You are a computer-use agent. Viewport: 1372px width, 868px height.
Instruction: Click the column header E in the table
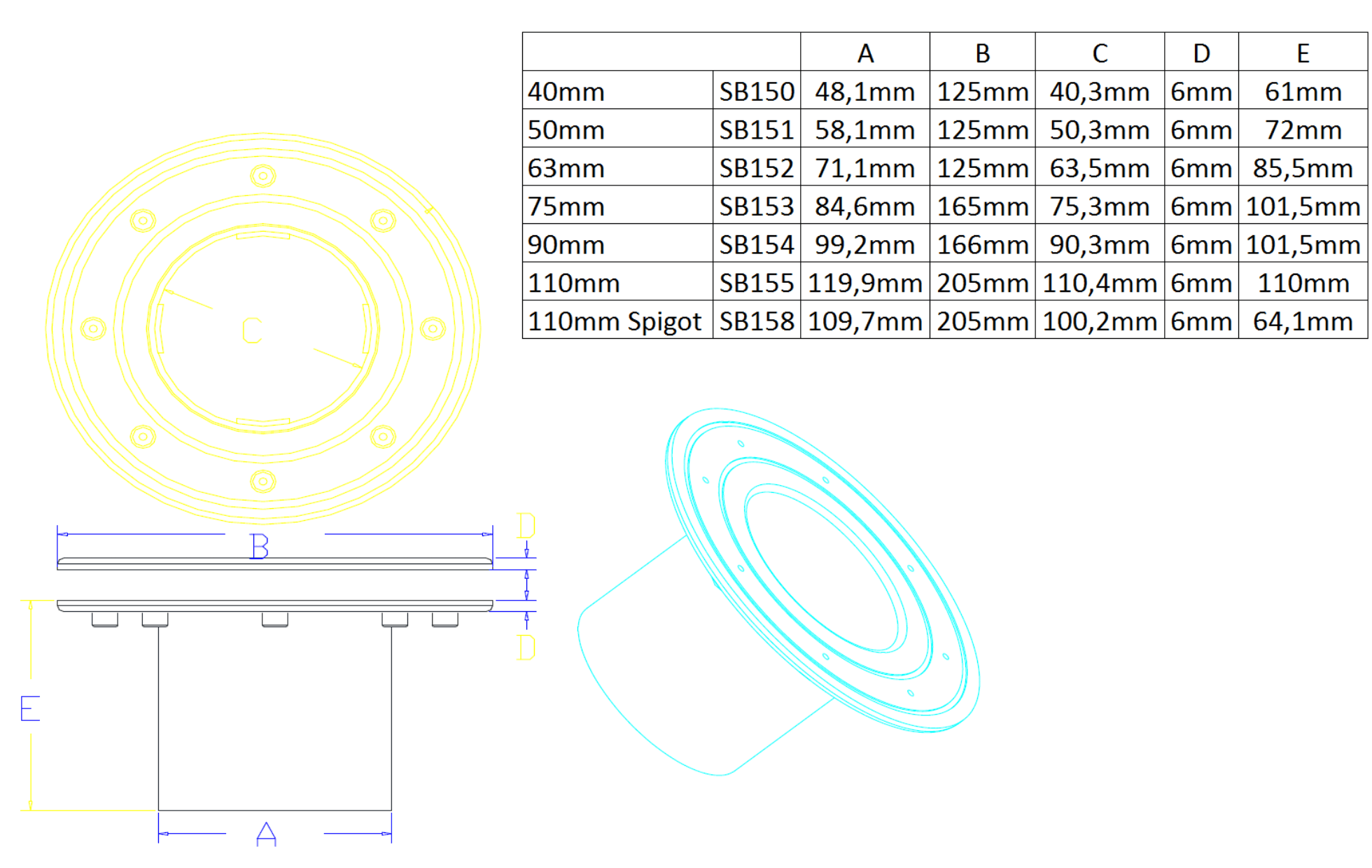[x=1303, y=53]
